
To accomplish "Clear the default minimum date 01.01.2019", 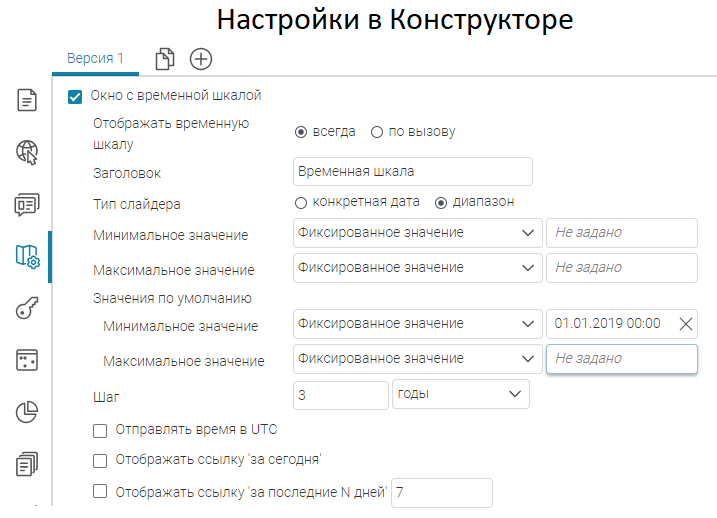I will click(685, 323).
